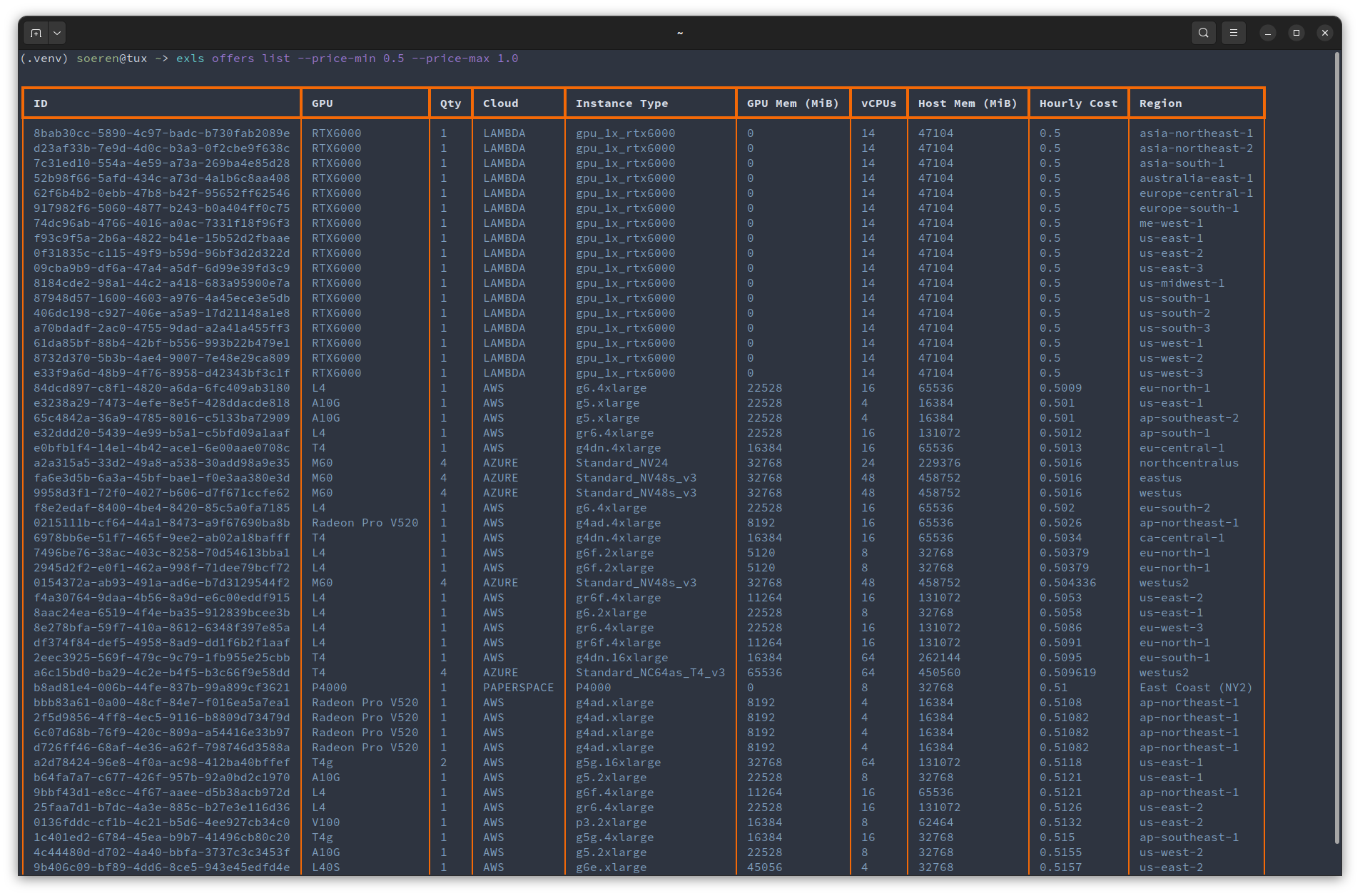Open the hamburger main menu
The image size is (1360, 896).
point(1233,33)
